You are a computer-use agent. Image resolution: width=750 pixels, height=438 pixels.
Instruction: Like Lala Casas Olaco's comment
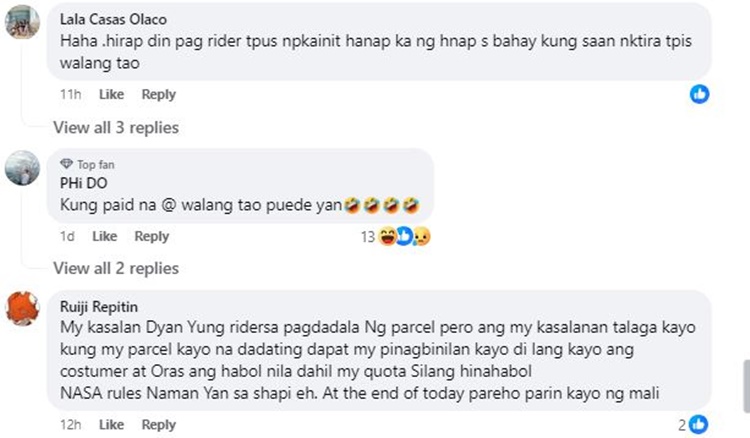111,94
